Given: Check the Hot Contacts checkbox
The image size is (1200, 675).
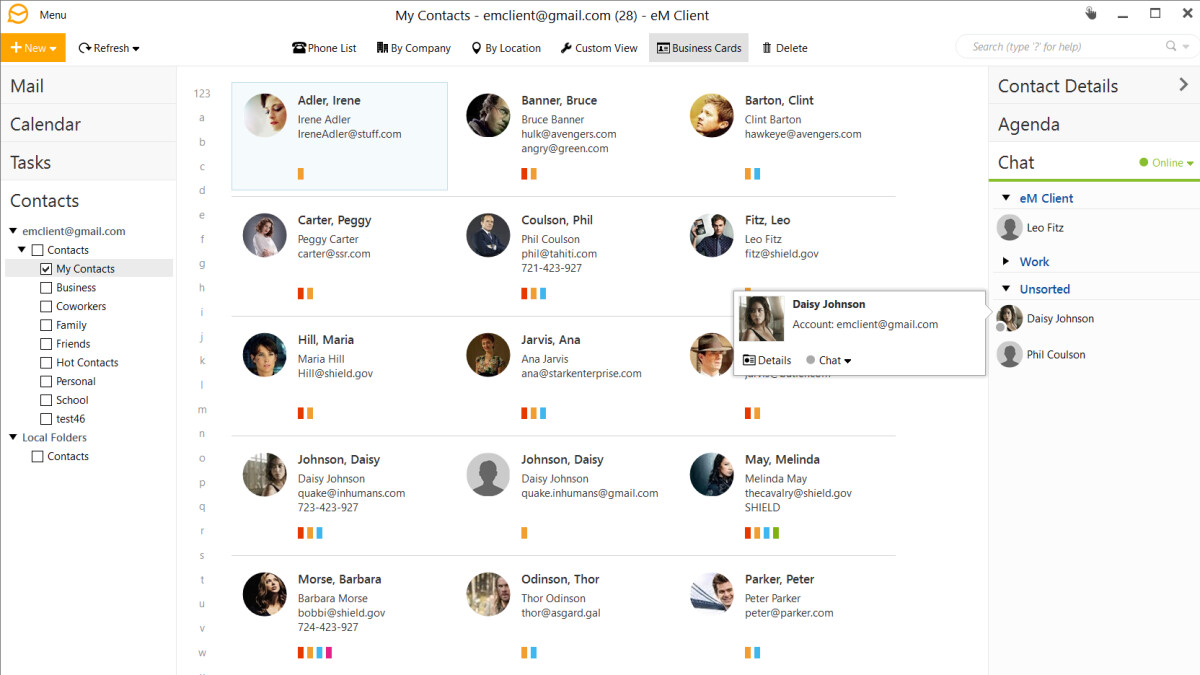Looking at the screenshot, I should [46, 363].
